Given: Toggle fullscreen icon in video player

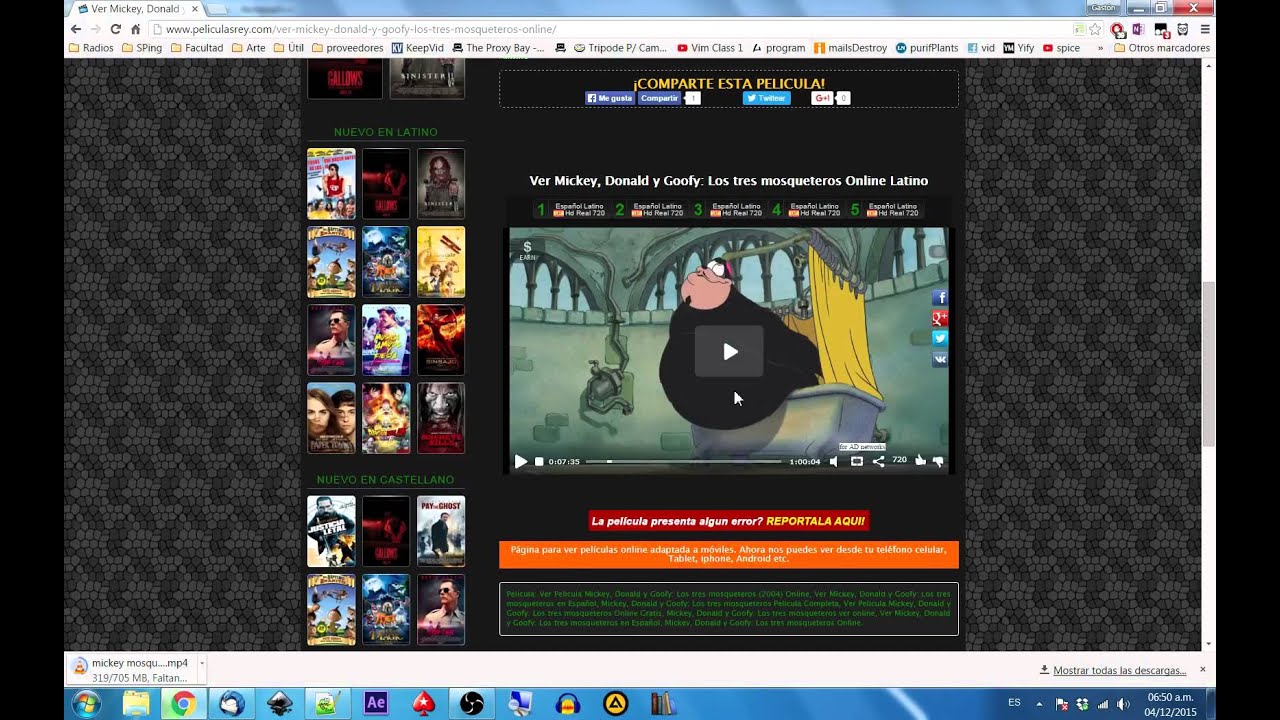Looking at the screenshot, I should pyautogui.click(x=856, y=461).
